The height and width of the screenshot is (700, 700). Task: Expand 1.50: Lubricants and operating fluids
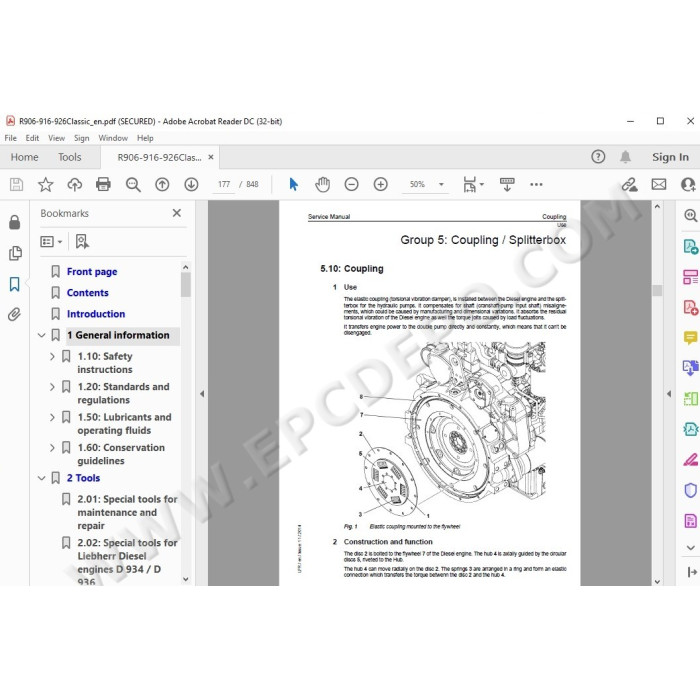point(52,417)
